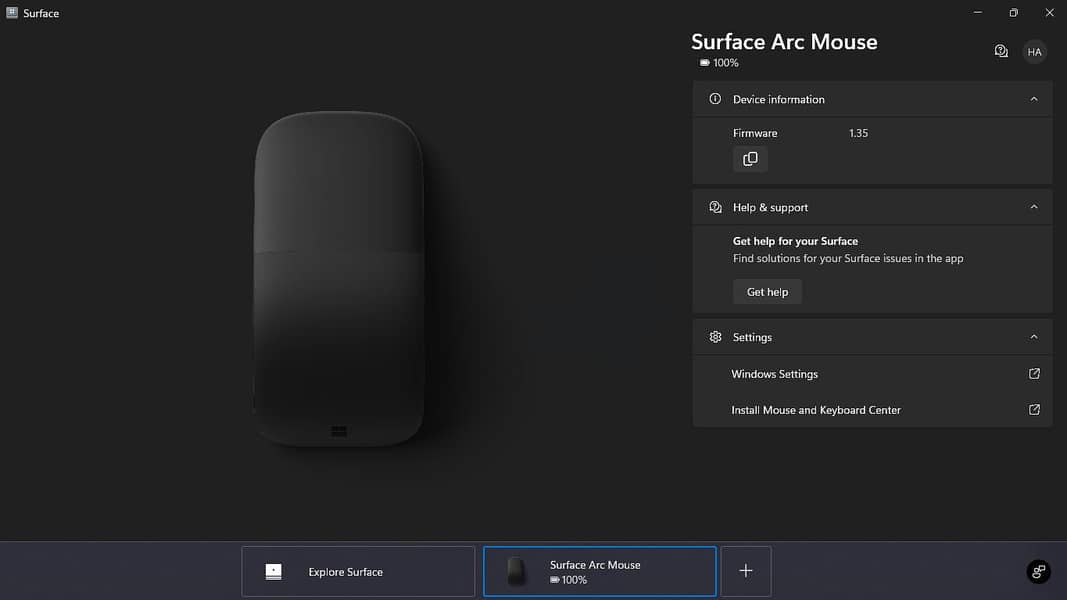Click the plus button to add a device
Screen dimensions: 1067x600
pos(745,571)
